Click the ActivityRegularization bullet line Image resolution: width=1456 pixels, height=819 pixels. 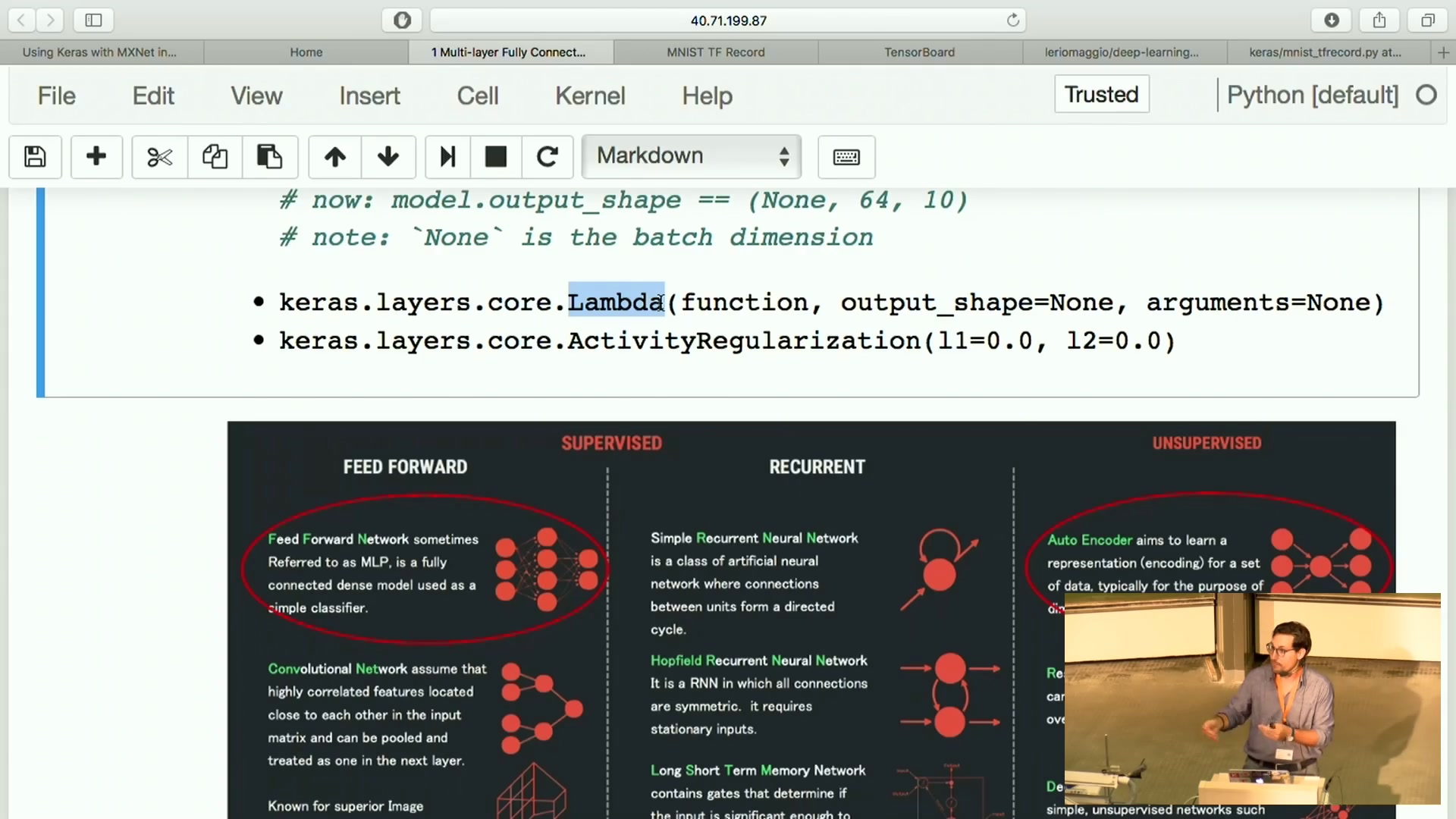(726, 340)
